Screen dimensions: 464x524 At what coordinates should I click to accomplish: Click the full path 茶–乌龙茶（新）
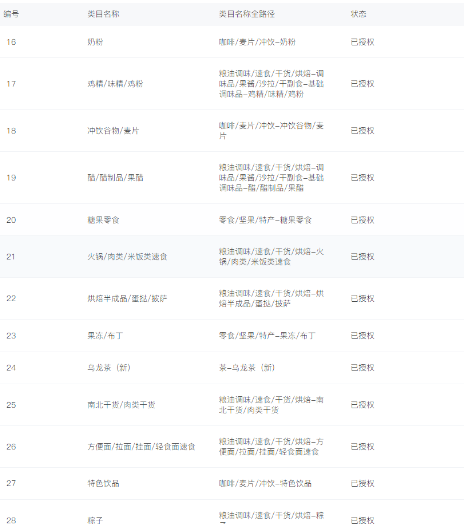coord(247,368)
